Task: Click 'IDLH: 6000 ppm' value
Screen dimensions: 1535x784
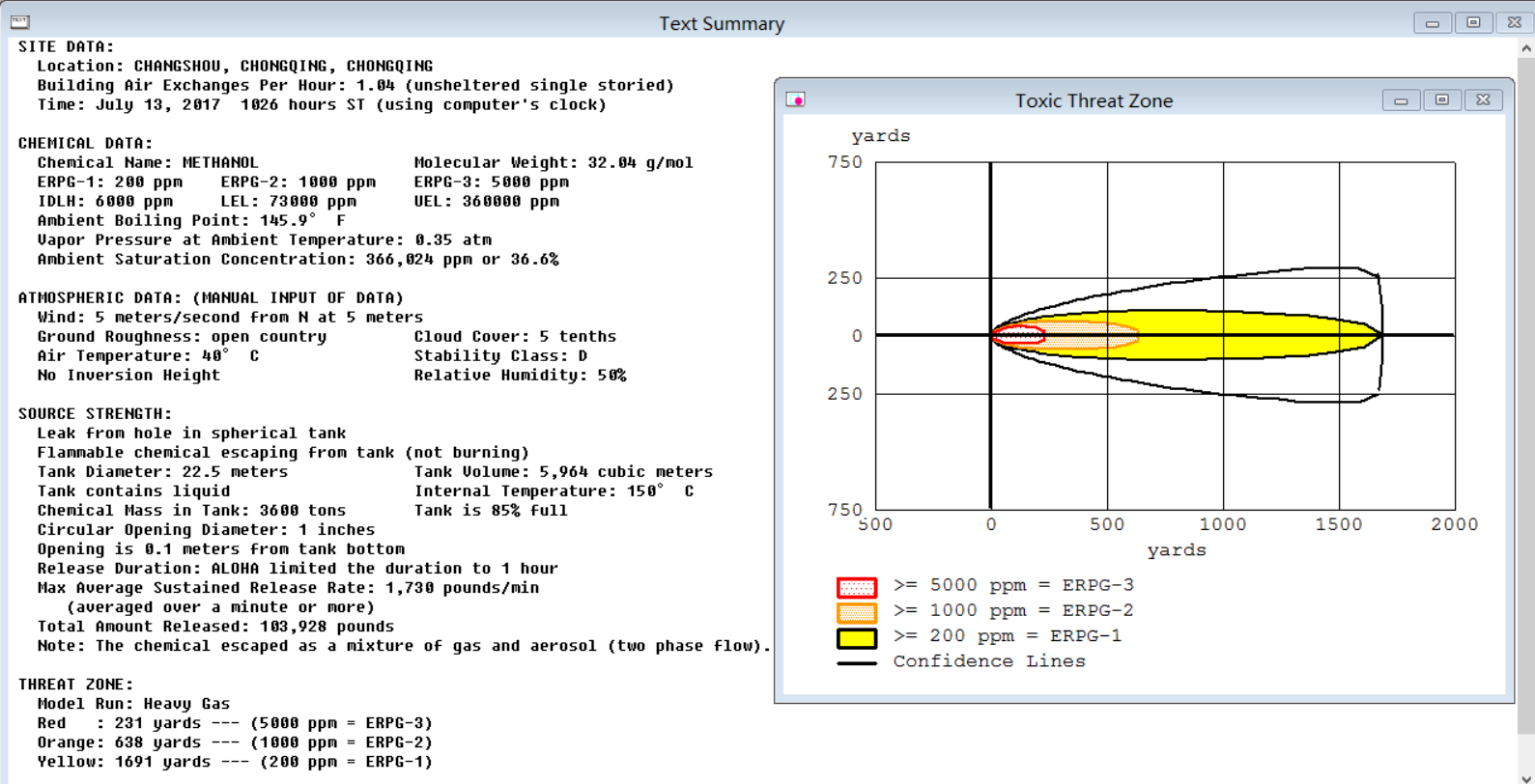Action: point(104,201)
